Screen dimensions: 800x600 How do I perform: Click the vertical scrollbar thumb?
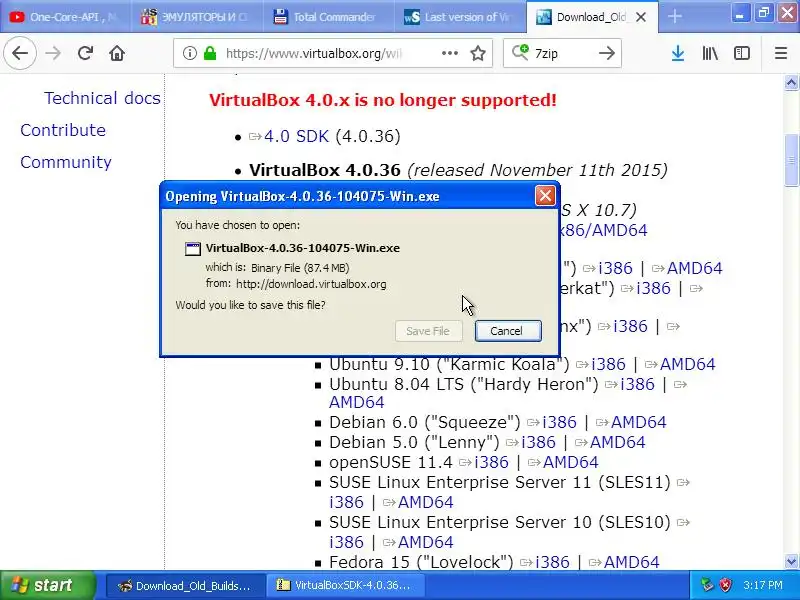(x=791, y=160)
